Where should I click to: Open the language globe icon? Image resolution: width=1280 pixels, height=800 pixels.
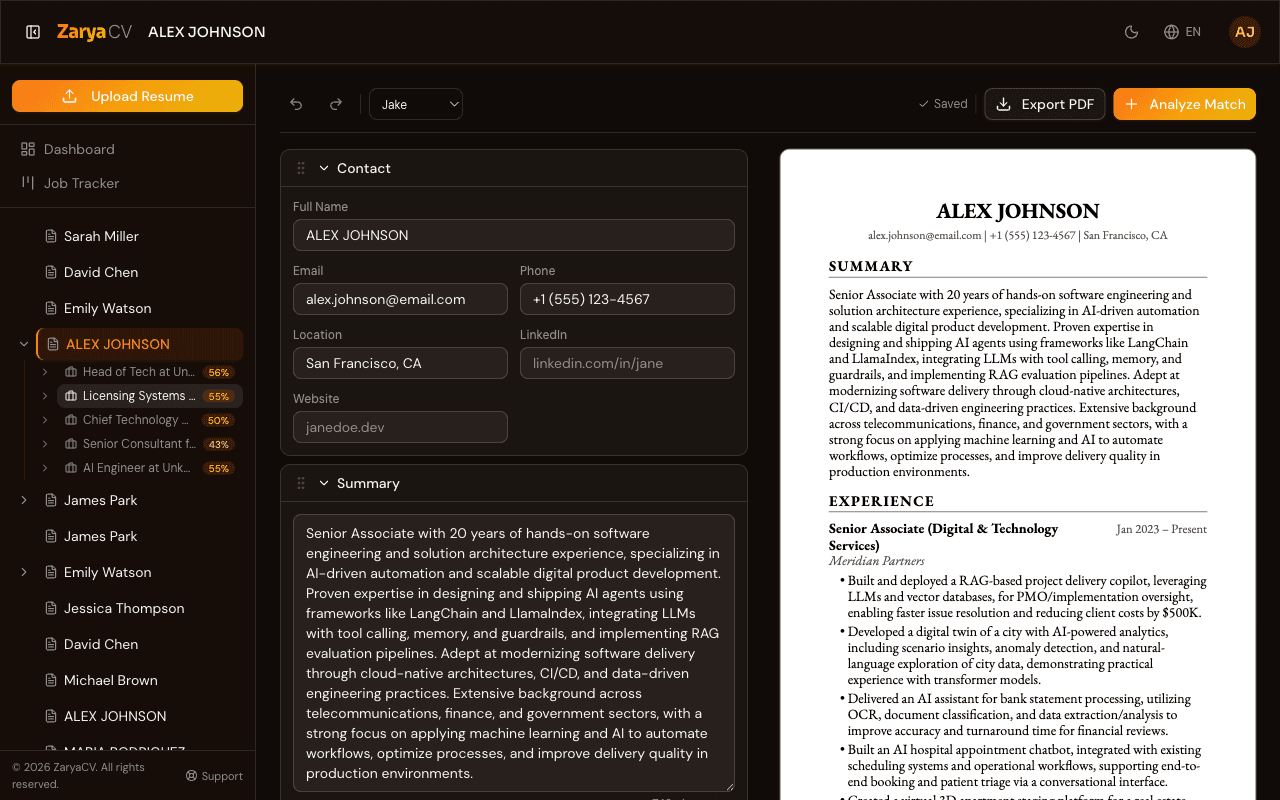click(1169, 31)
